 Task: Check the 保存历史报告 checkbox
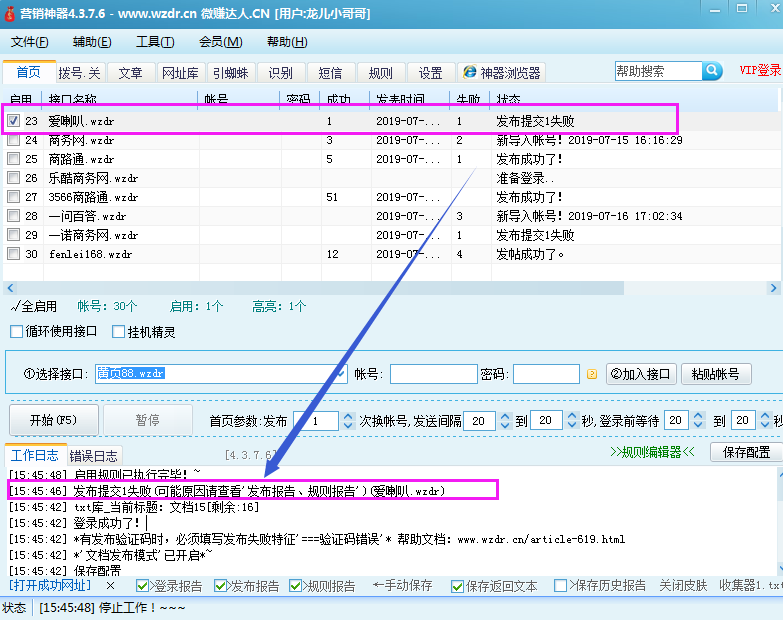click(x=560, y=586)
